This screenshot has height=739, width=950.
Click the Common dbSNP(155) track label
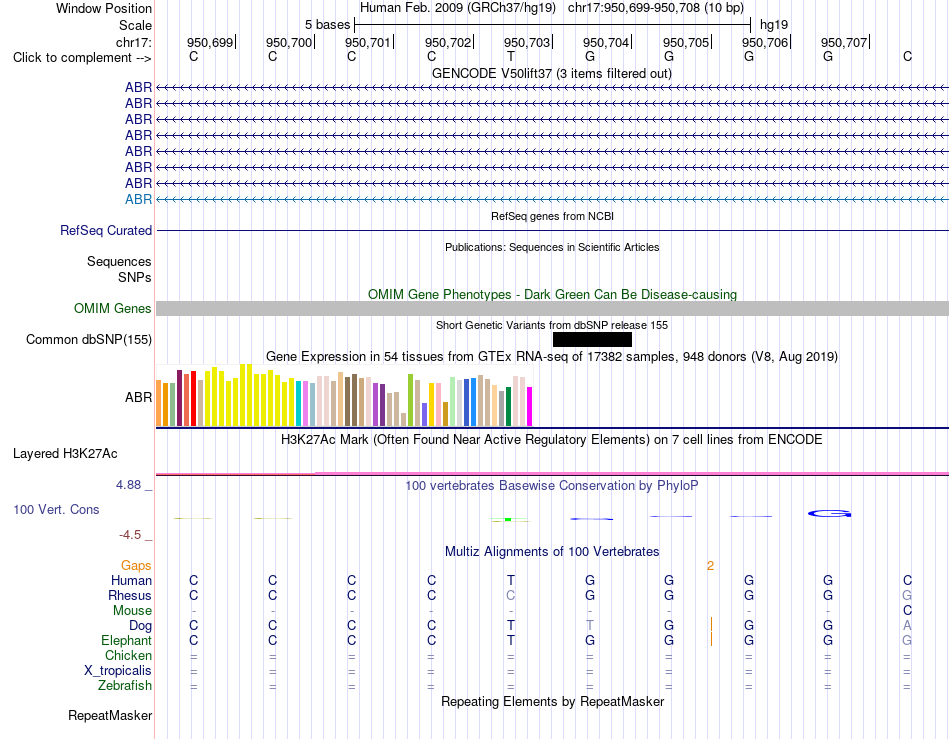tap(88, 339)
